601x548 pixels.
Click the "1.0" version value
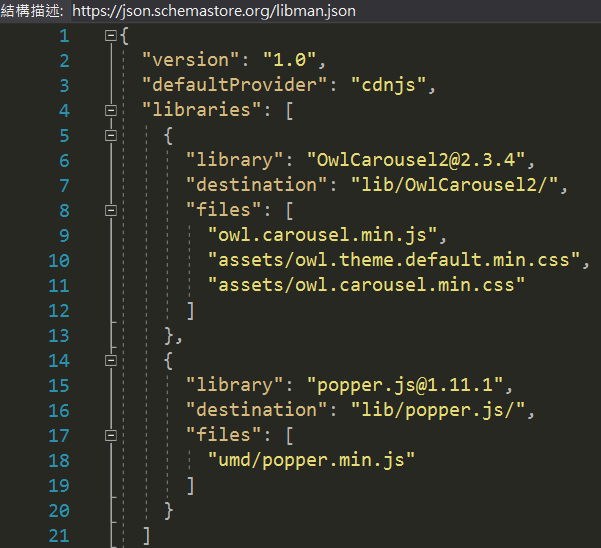coord(290,61)
